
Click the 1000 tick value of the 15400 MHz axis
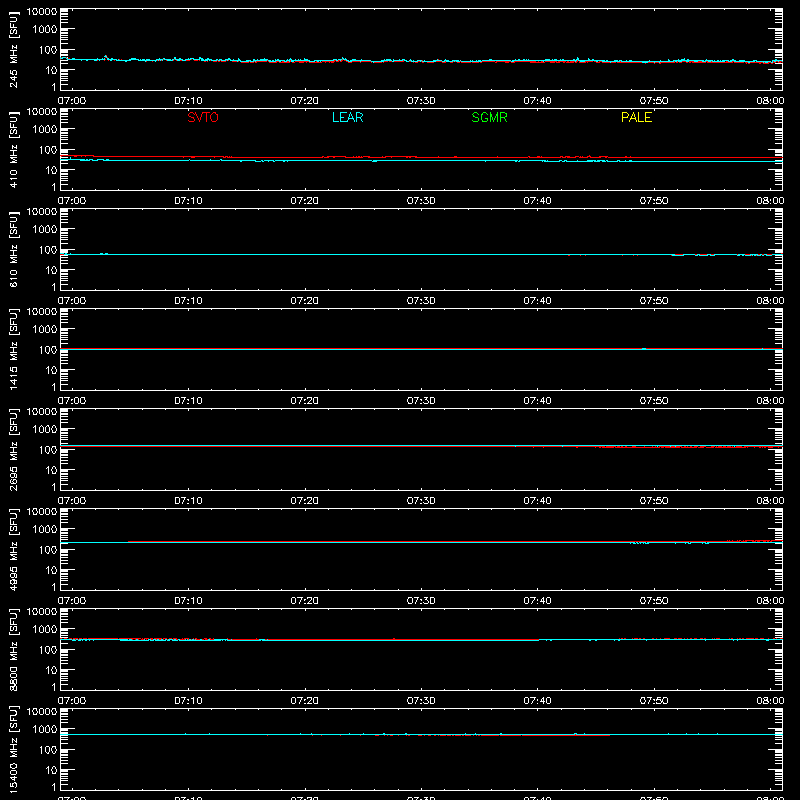click(x=45, y=730)
